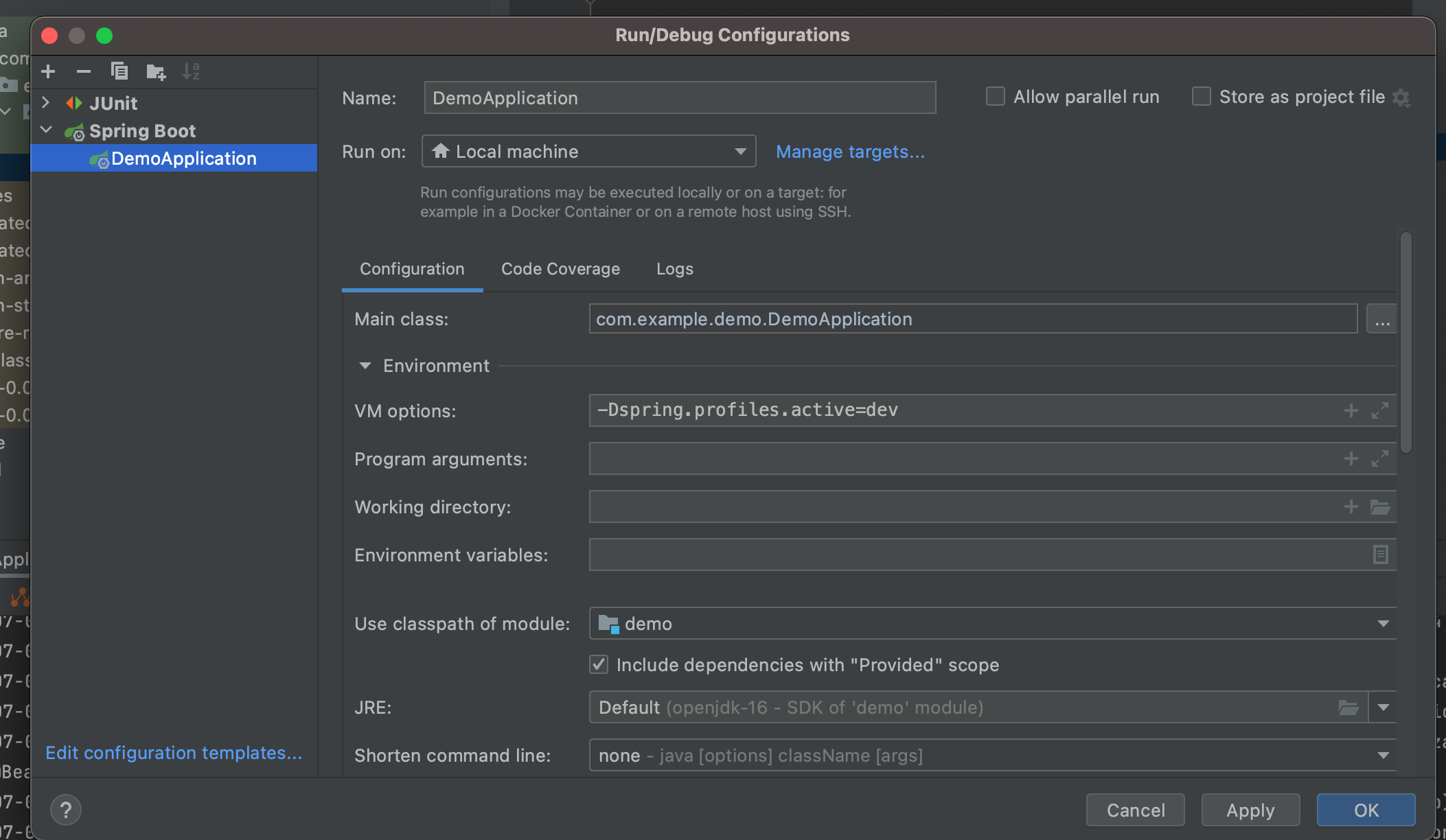Click the Copy Configuration icon
Viewport: 1446px width, 840px height.
(119, 71)
